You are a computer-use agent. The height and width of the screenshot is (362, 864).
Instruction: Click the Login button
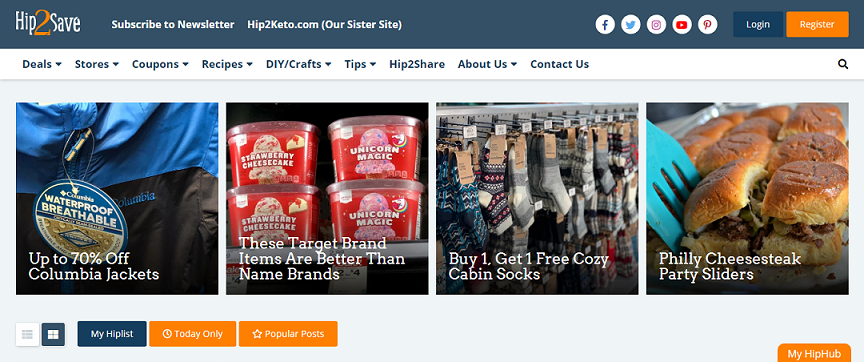pos(758,24)
